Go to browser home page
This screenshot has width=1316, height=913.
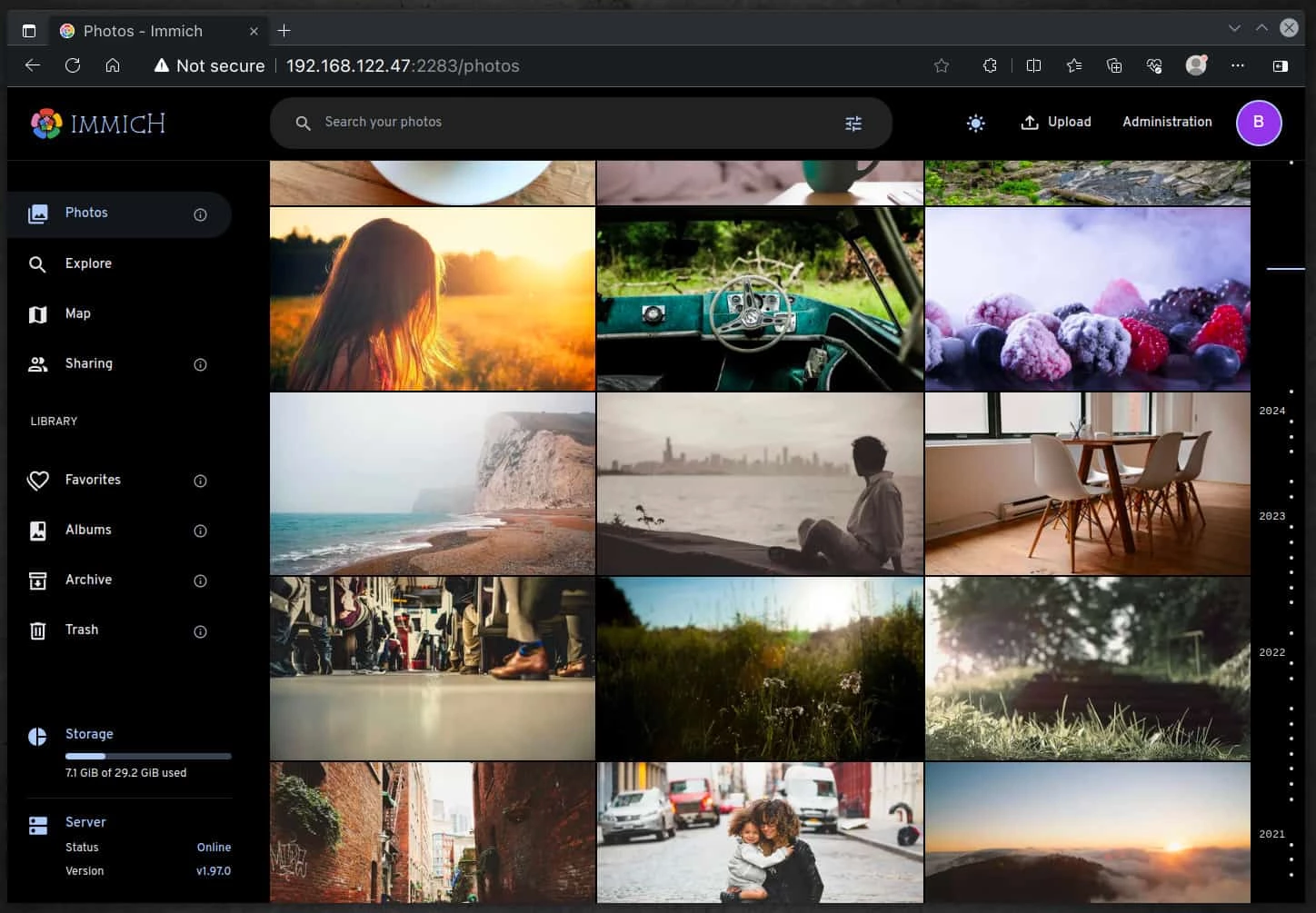tap(113, 65)
